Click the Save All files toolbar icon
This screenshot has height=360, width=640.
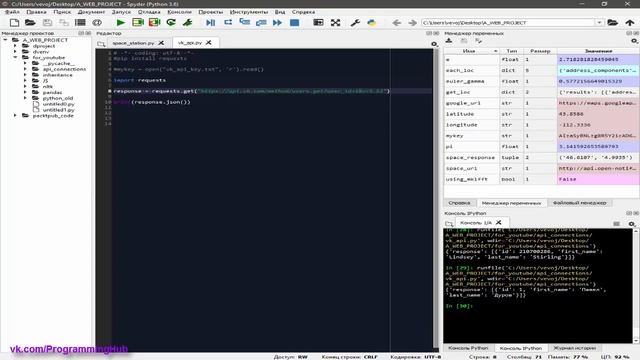[64, 23]
